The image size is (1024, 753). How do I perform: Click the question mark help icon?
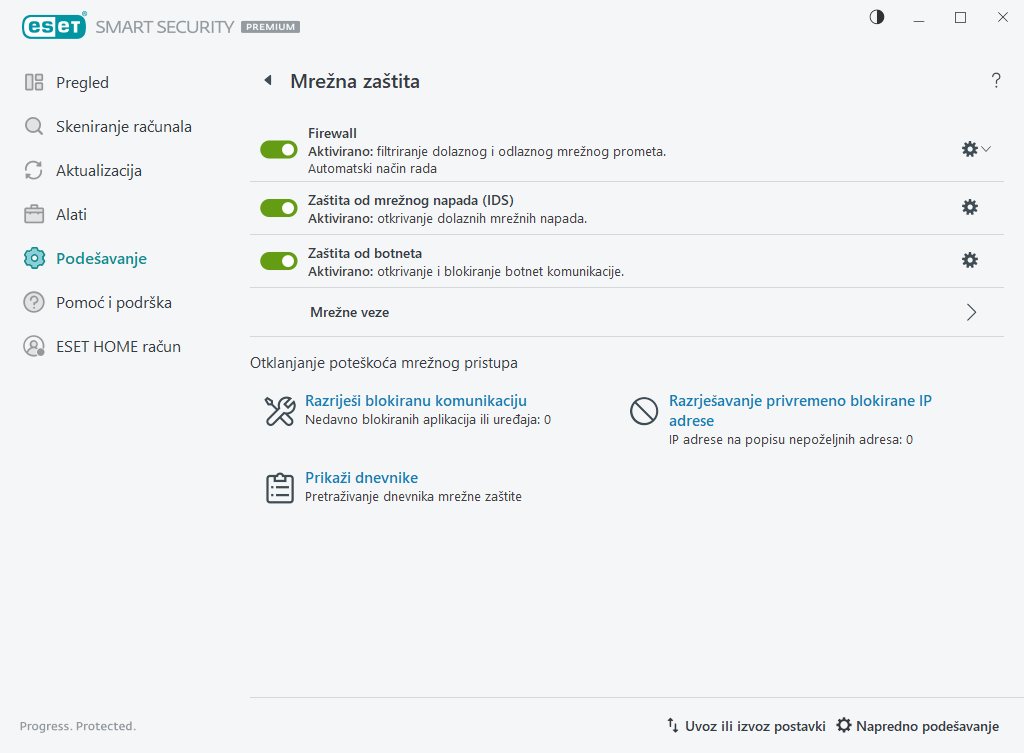tap(996, 81)
